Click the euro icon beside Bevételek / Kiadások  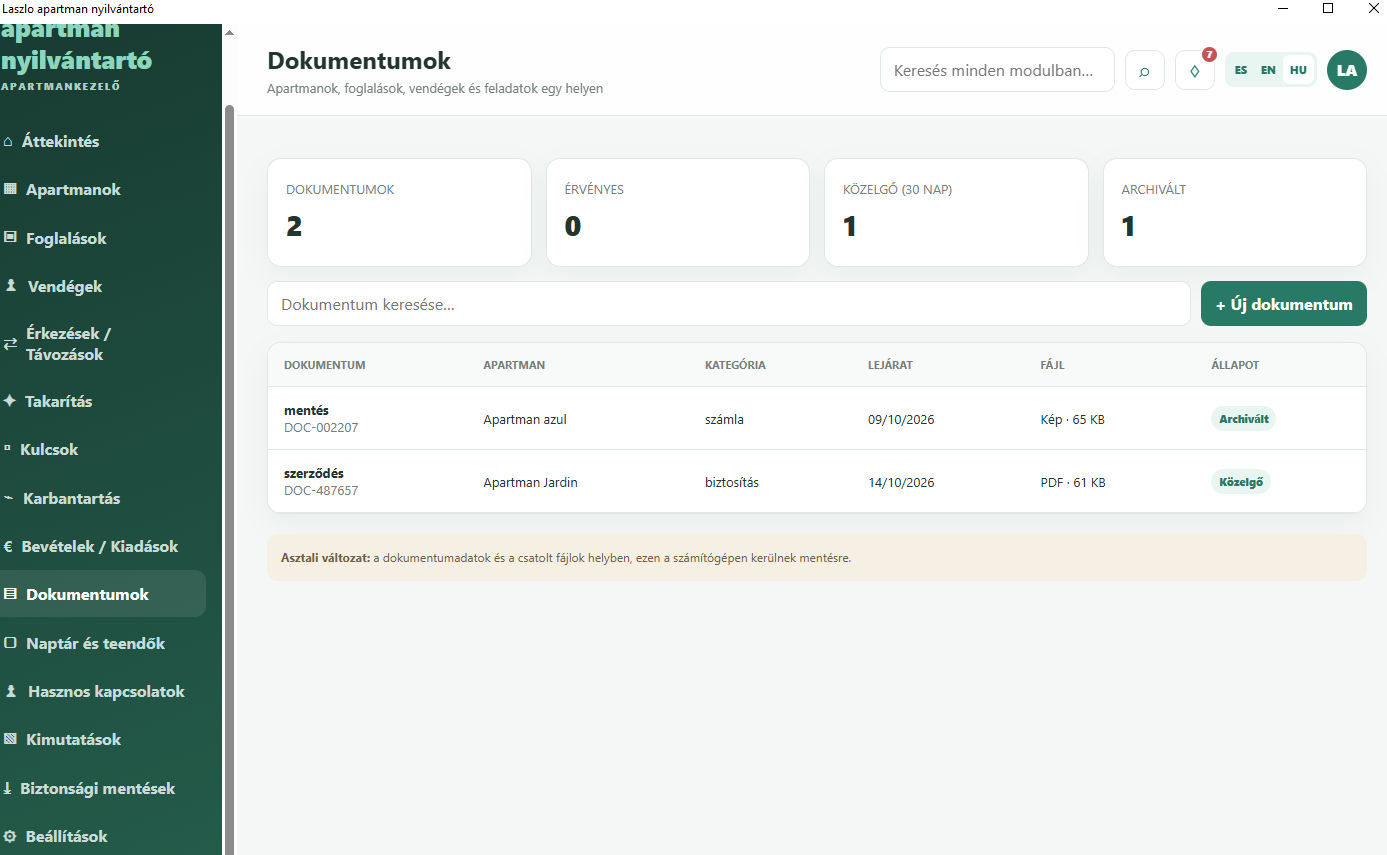point(8,547)
